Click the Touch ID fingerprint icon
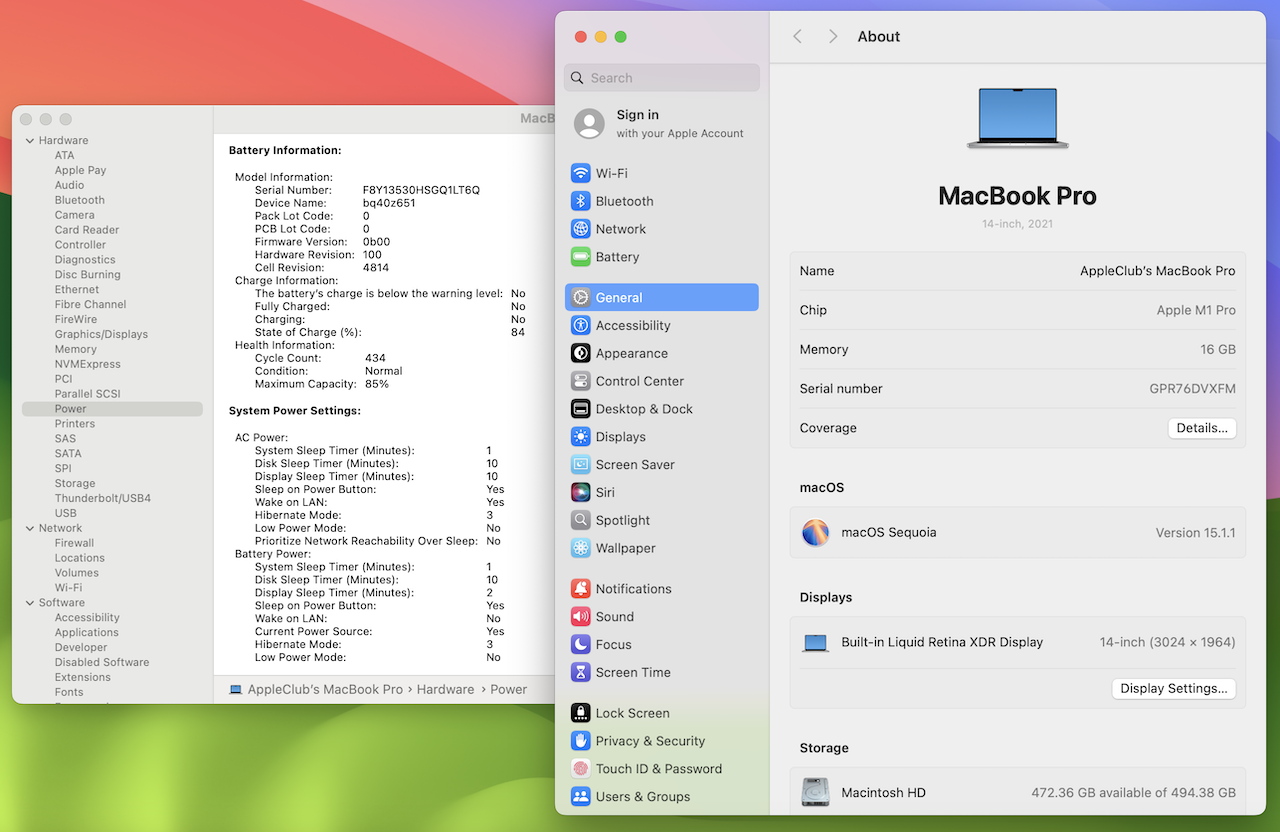Viewport: 1280px width, 832px height. pos(581,769)
